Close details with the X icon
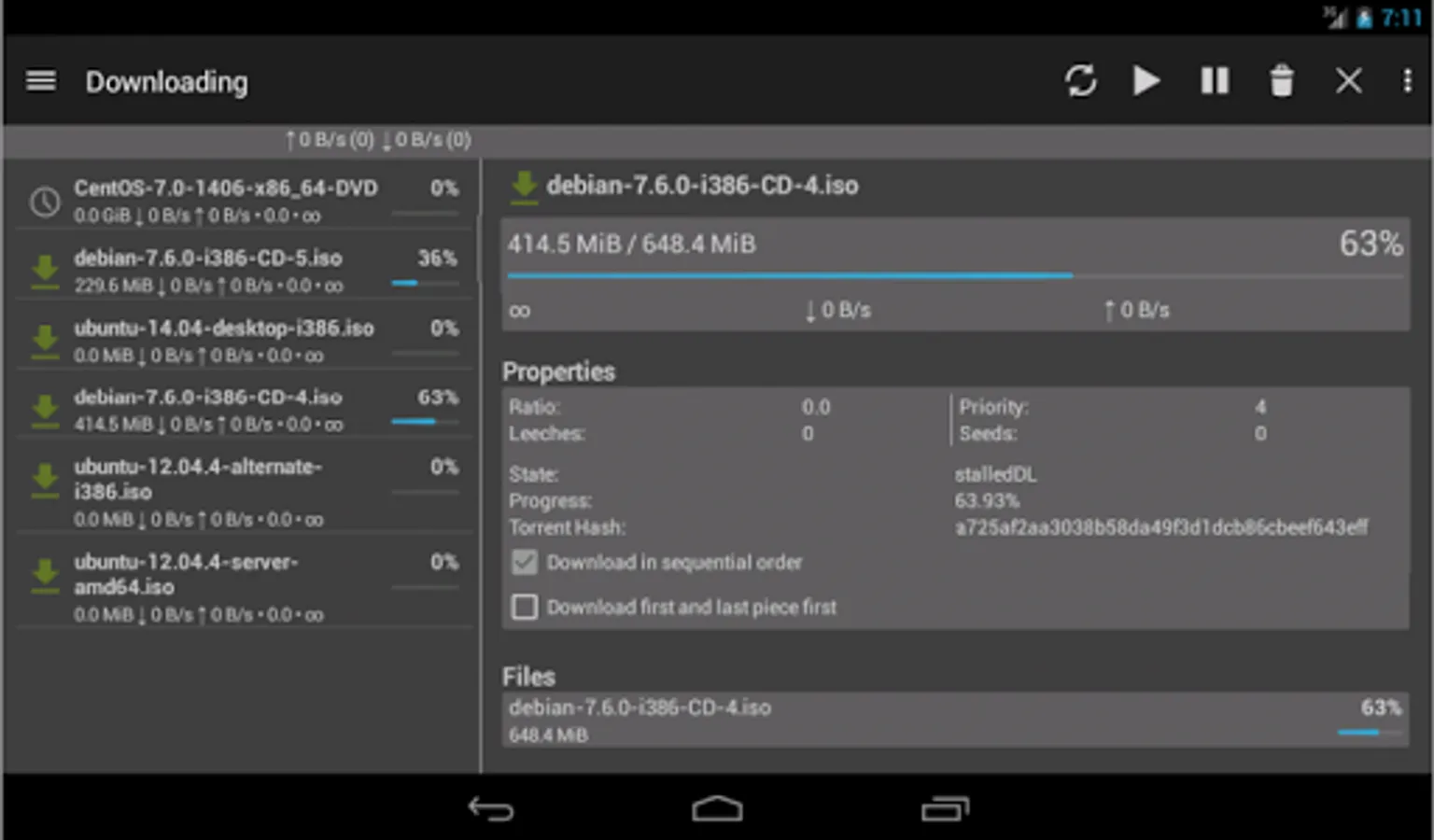 1348,81
